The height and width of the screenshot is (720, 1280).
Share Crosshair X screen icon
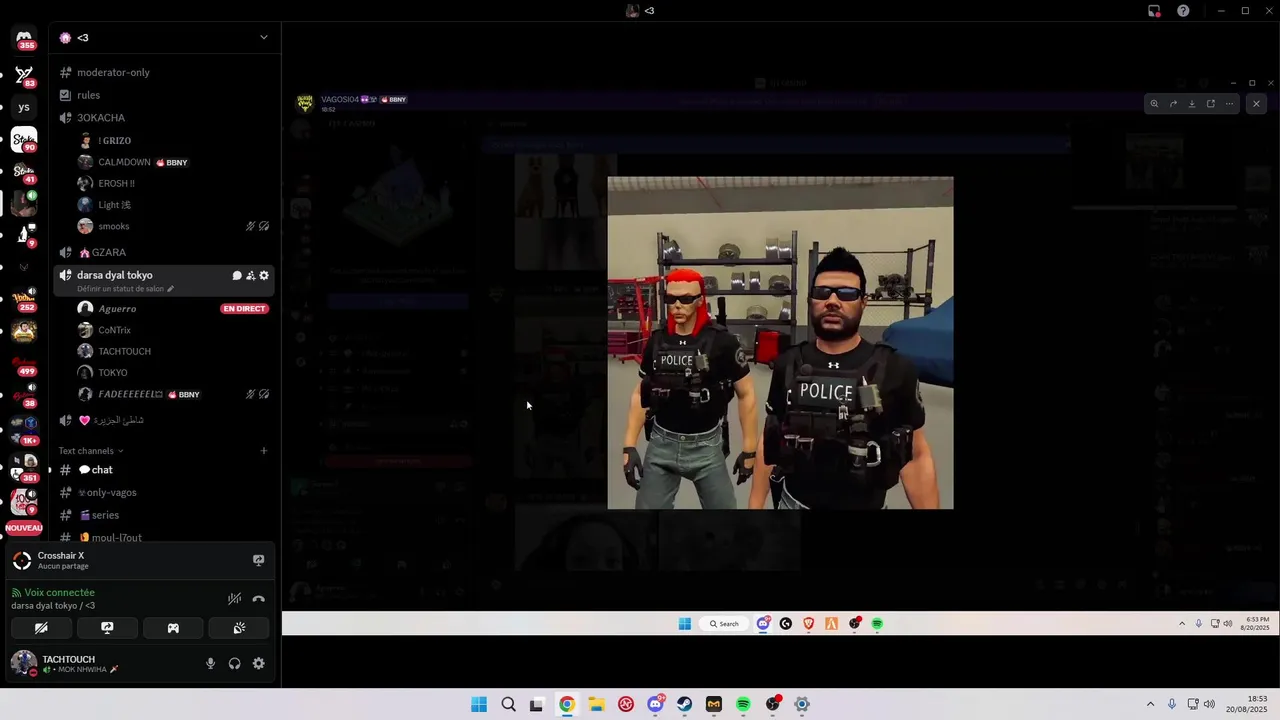(258, 561)
